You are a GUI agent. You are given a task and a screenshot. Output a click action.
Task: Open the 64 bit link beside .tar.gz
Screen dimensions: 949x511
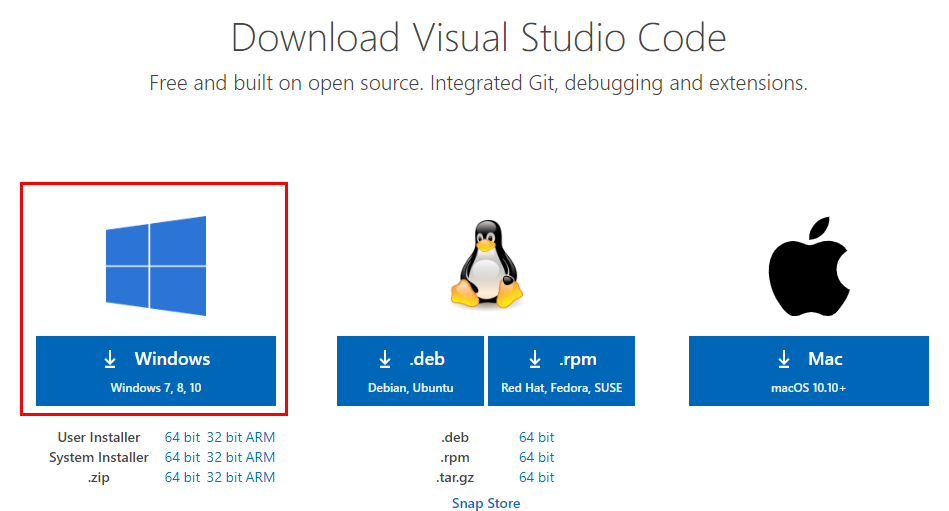coord(536,477)
